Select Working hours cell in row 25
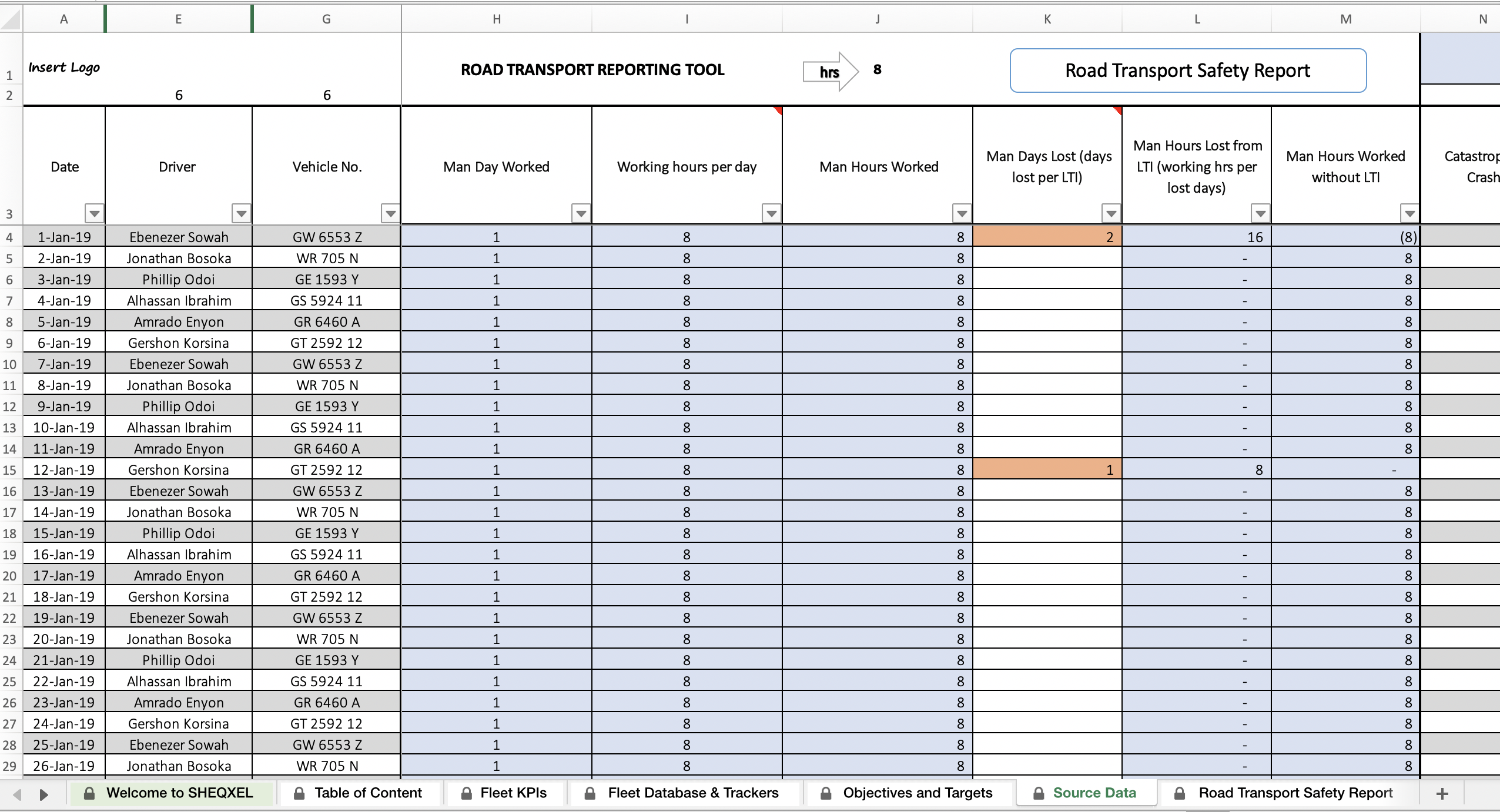Screen dimensions: 1500x812 pyautogui.click(x=687, y=682)
